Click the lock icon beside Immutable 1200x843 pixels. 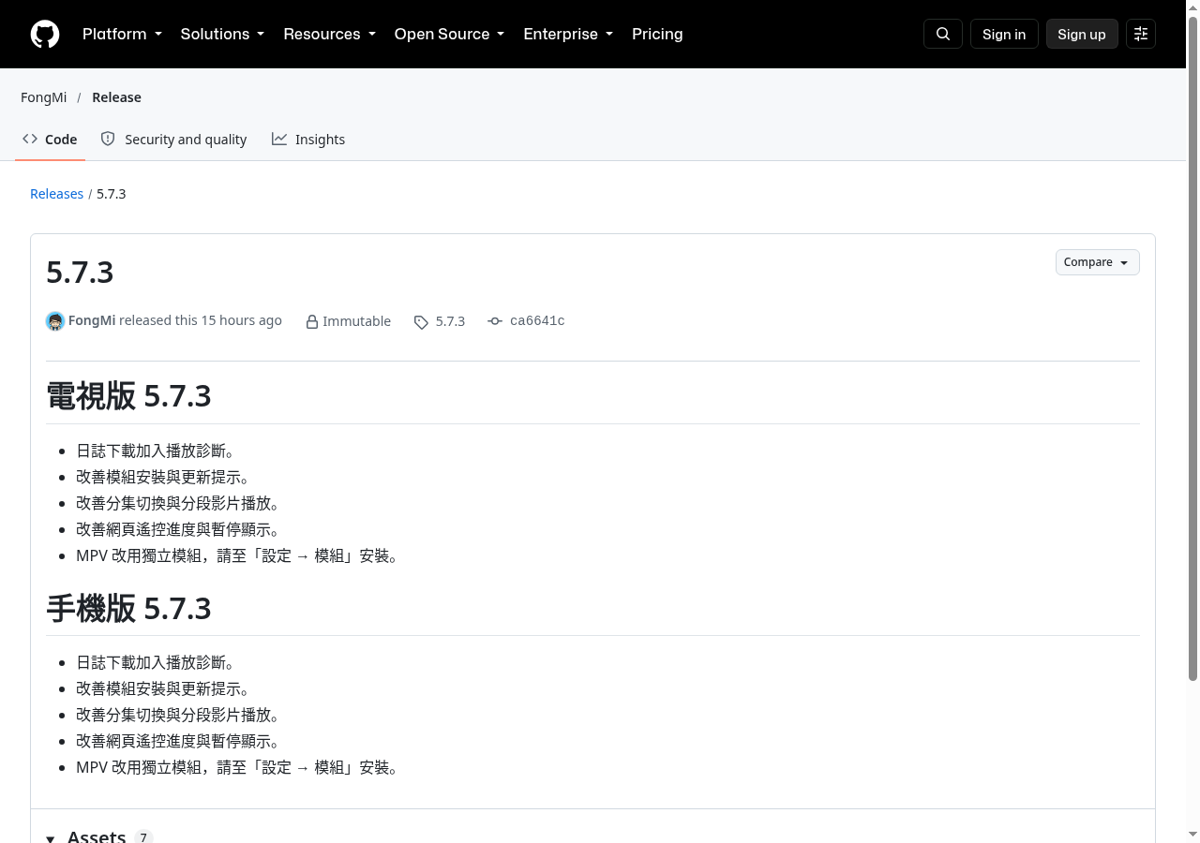pos(312,322)
